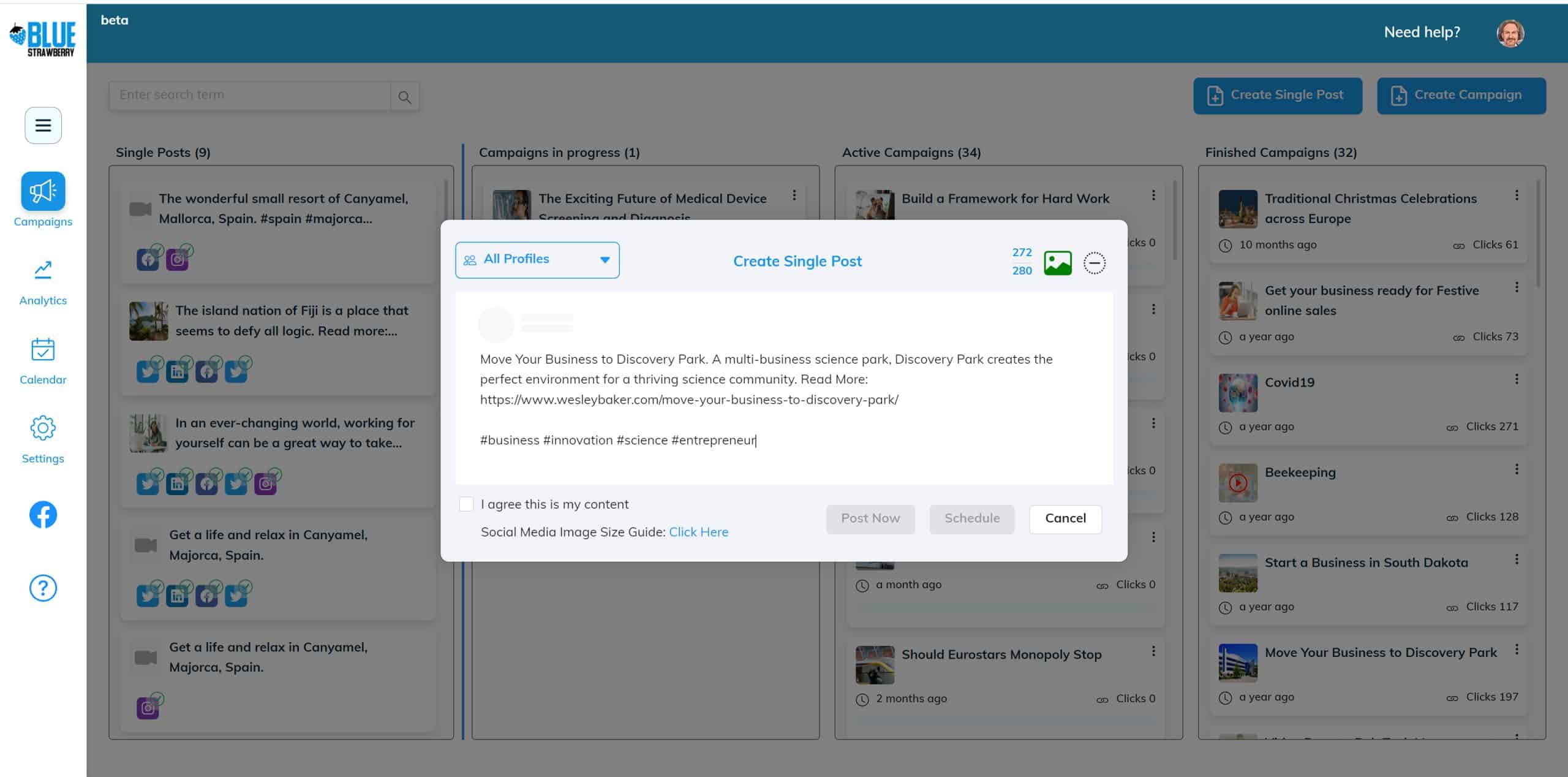
Task: Expand the All Profiles dropdown
Action: coord(537,260)
